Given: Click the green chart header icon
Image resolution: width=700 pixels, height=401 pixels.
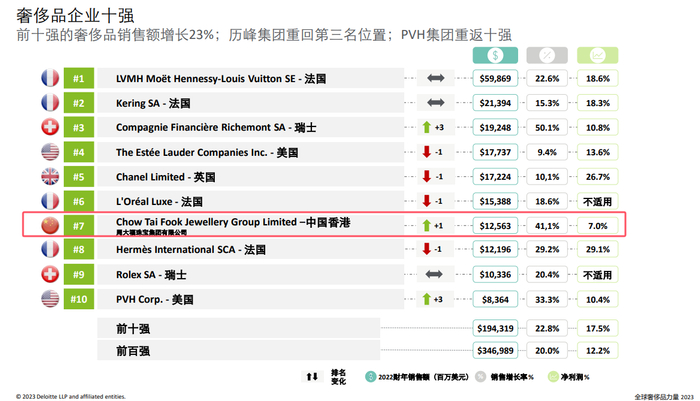Looking at the screenshot, I should click(597, 55).
